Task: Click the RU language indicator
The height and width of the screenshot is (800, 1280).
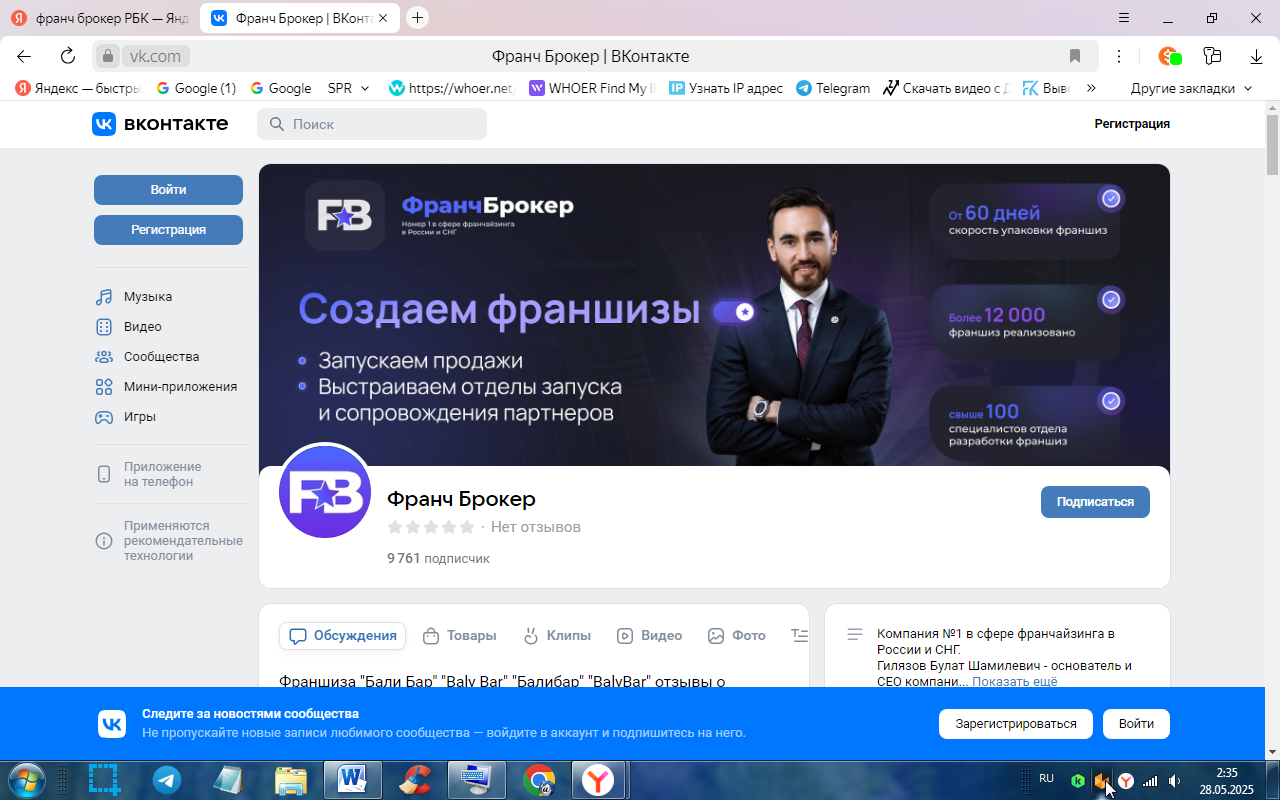Action: pos(1047,778)
